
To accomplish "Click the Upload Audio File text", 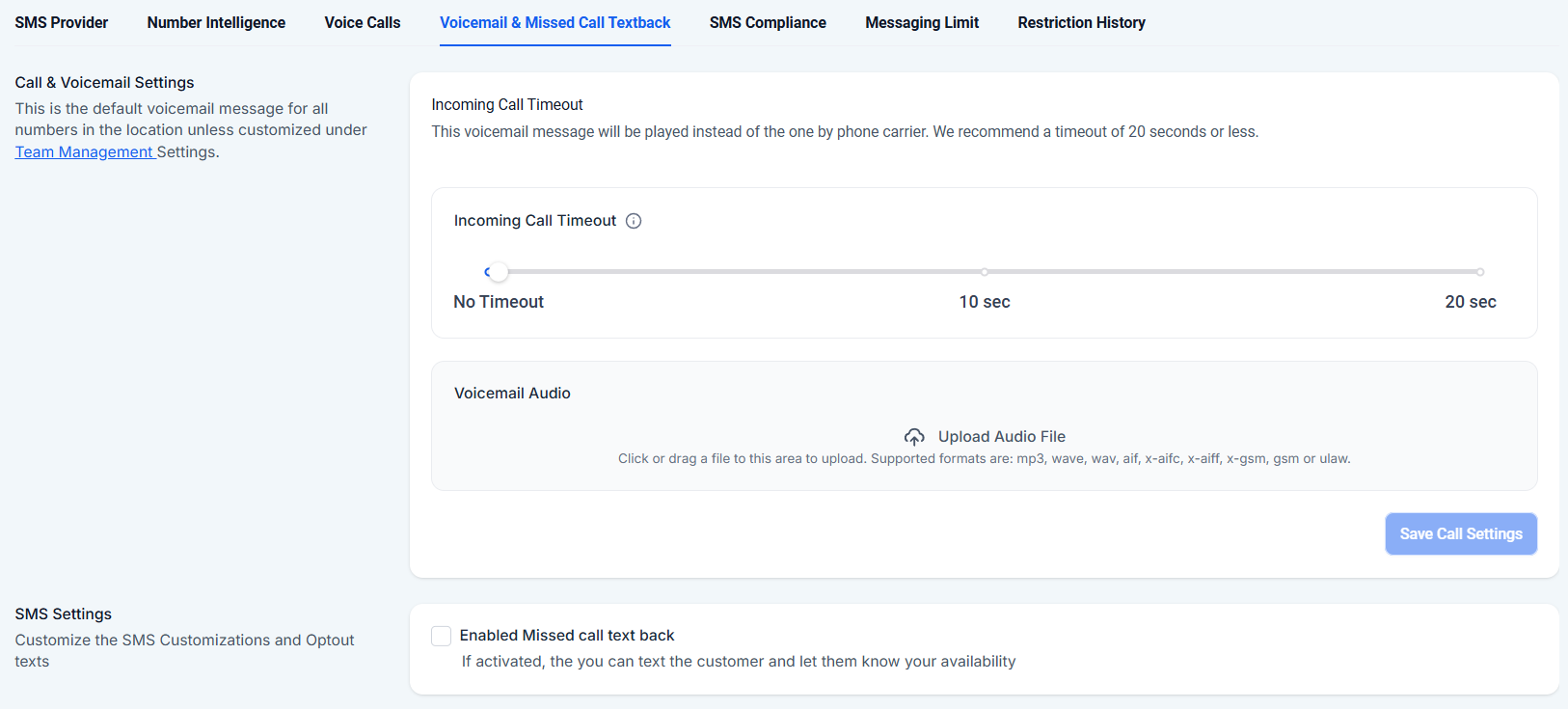I will pyautogui.click(x=1002, y=437).
